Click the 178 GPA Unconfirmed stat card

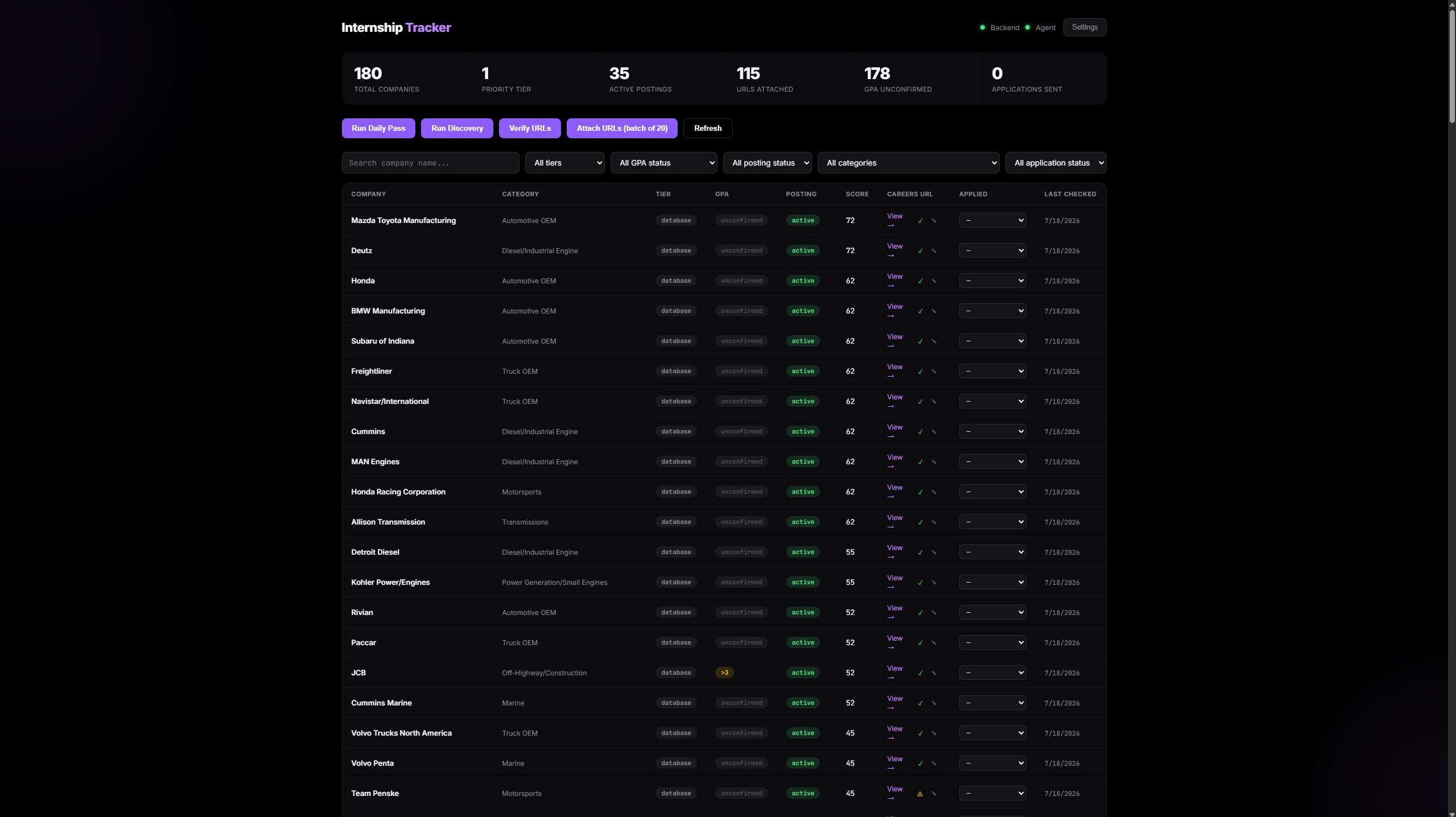pyautogui.click(x=915, y=79)
